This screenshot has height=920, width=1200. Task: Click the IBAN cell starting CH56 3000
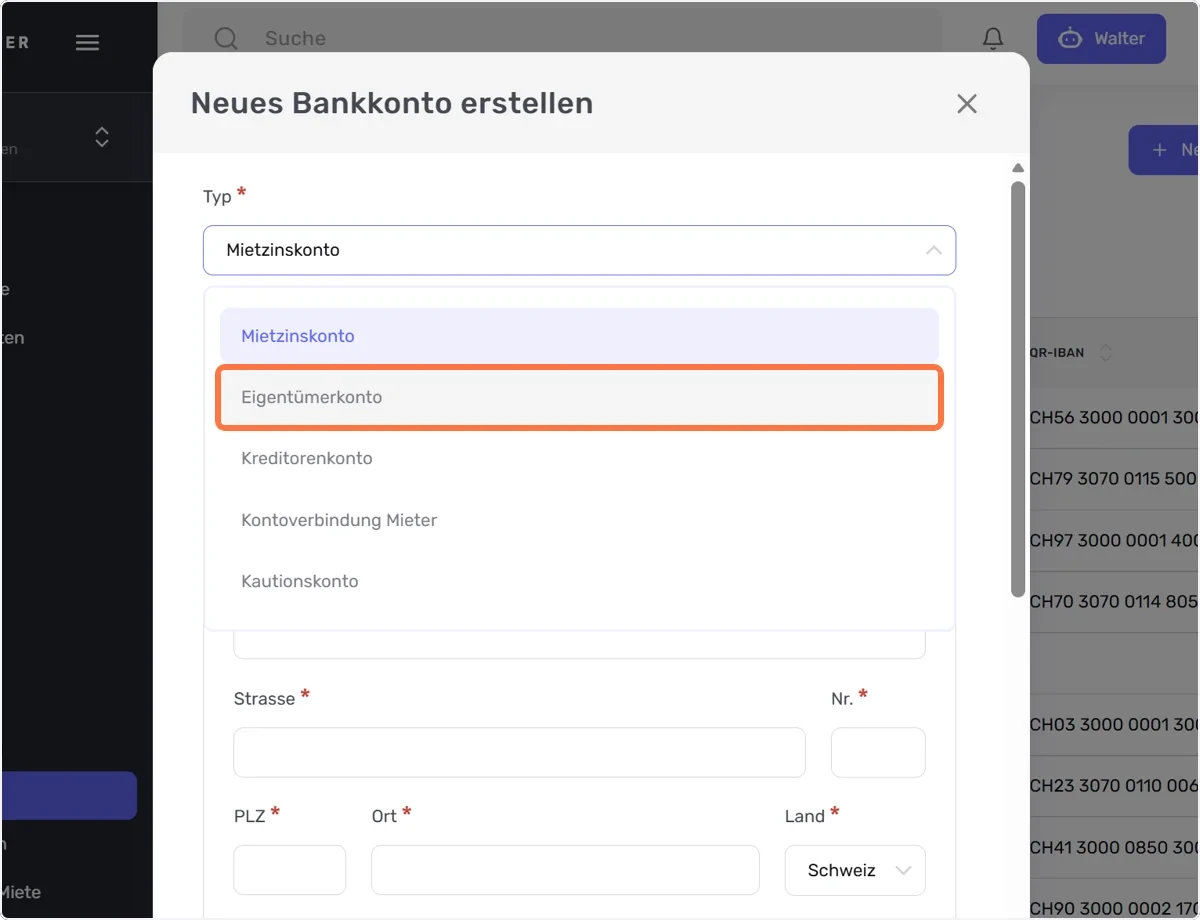click(1113, 417)
